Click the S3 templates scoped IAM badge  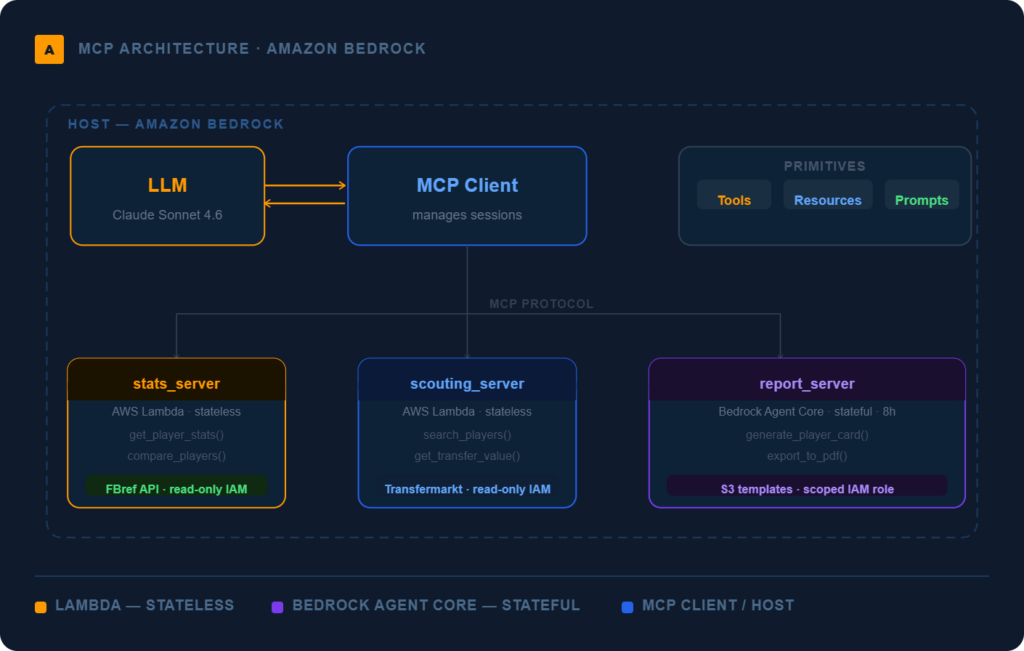(806, 489)
